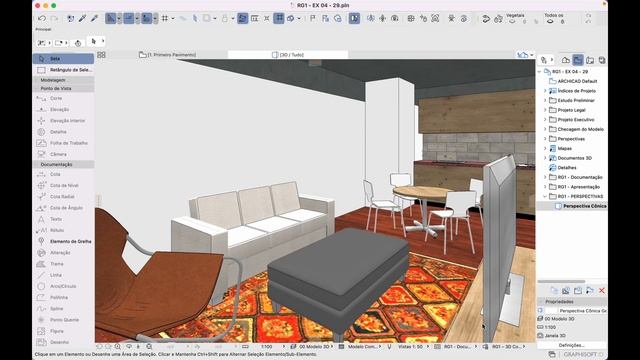Click the view name field Perspectiva Cônica
Image resolution: width=640 pixels, height=360 pixels.
[582, 311]
